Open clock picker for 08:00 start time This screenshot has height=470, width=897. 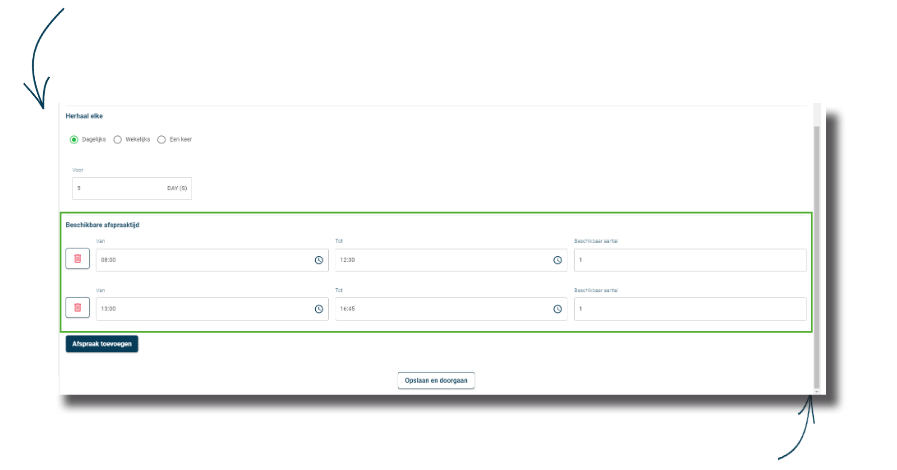click(x=319, y=260)
